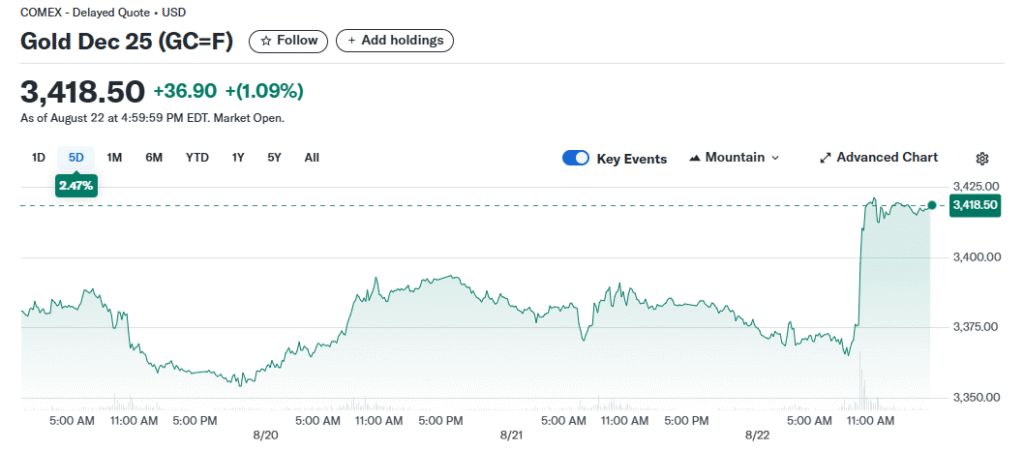Show year-to-date YTD range
1024x450 pixels.
coord(197,157)
